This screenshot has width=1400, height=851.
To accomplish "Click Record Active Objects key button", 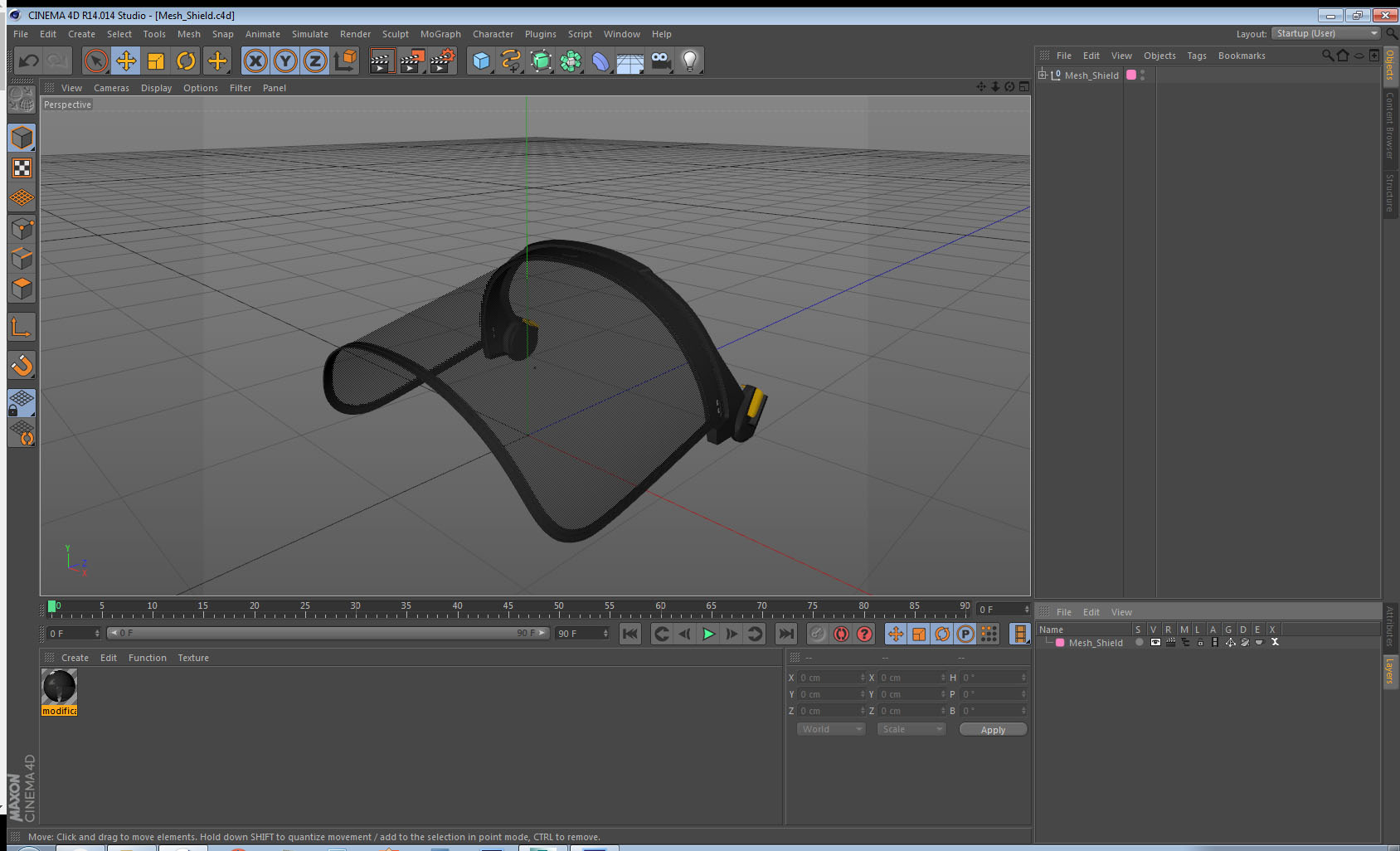I will coord(818,634).
